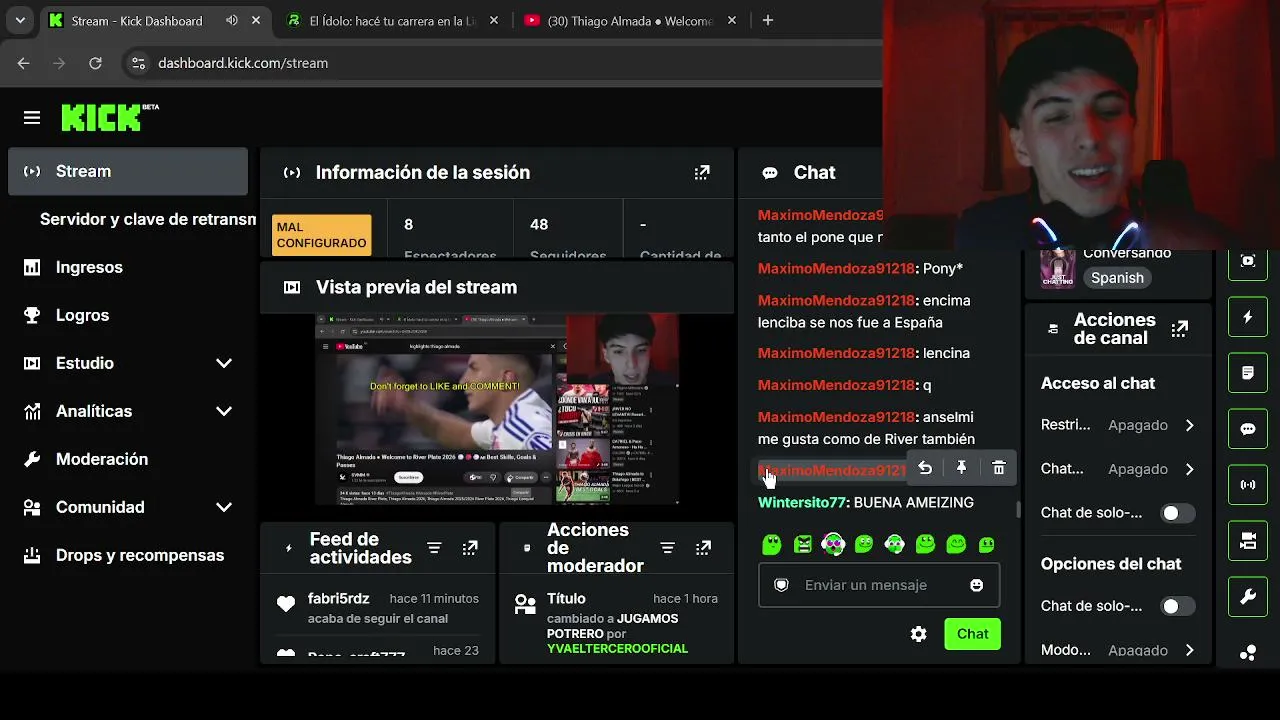Open Drops y recompensas
This screenshot has height=720, width=1280.
click(x=128, y=555)
